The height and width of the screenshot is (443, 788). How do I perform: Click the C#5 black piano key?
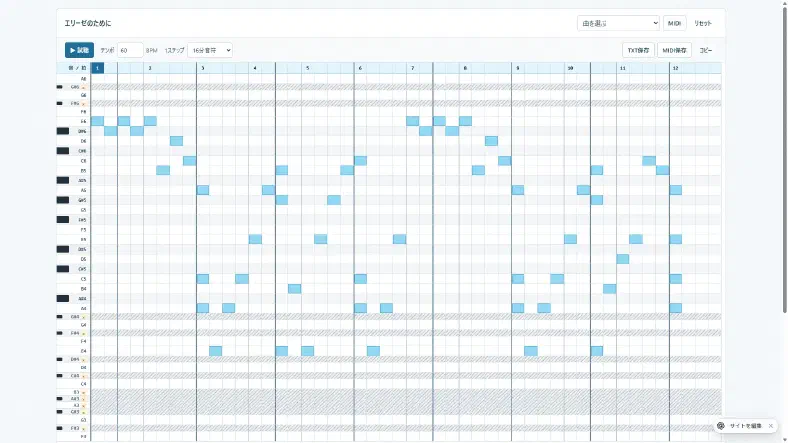click(x=63, y=269)
